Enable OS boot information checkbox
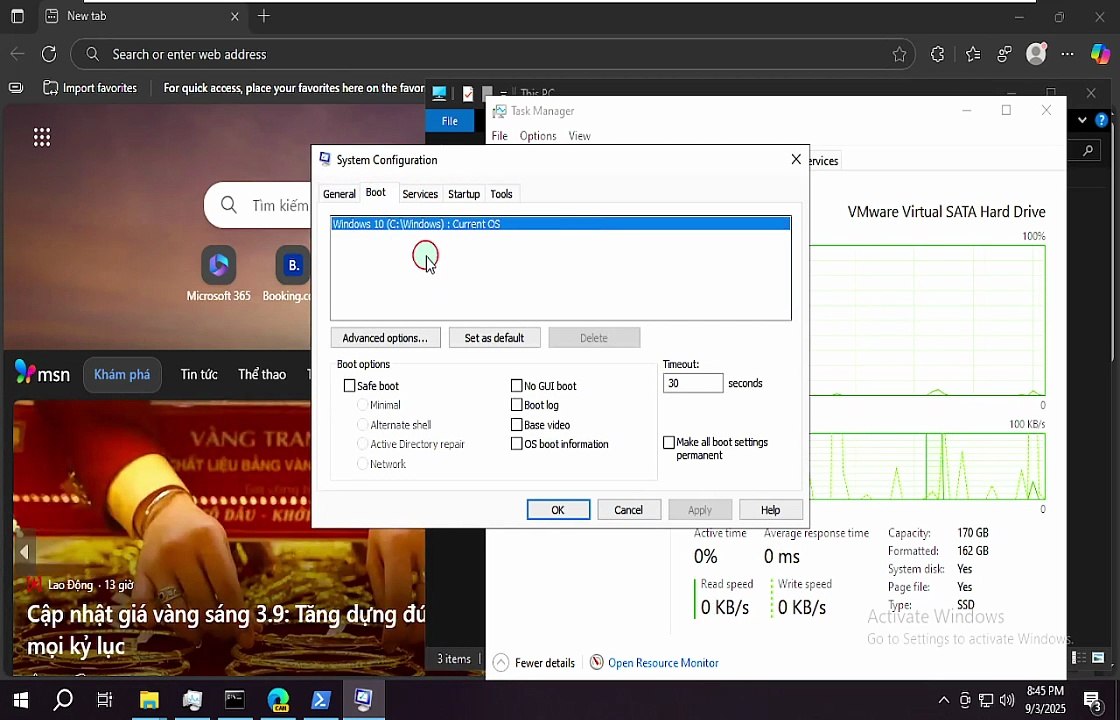The width and height of the screenshot is (1120, 720). coord(516,444)
